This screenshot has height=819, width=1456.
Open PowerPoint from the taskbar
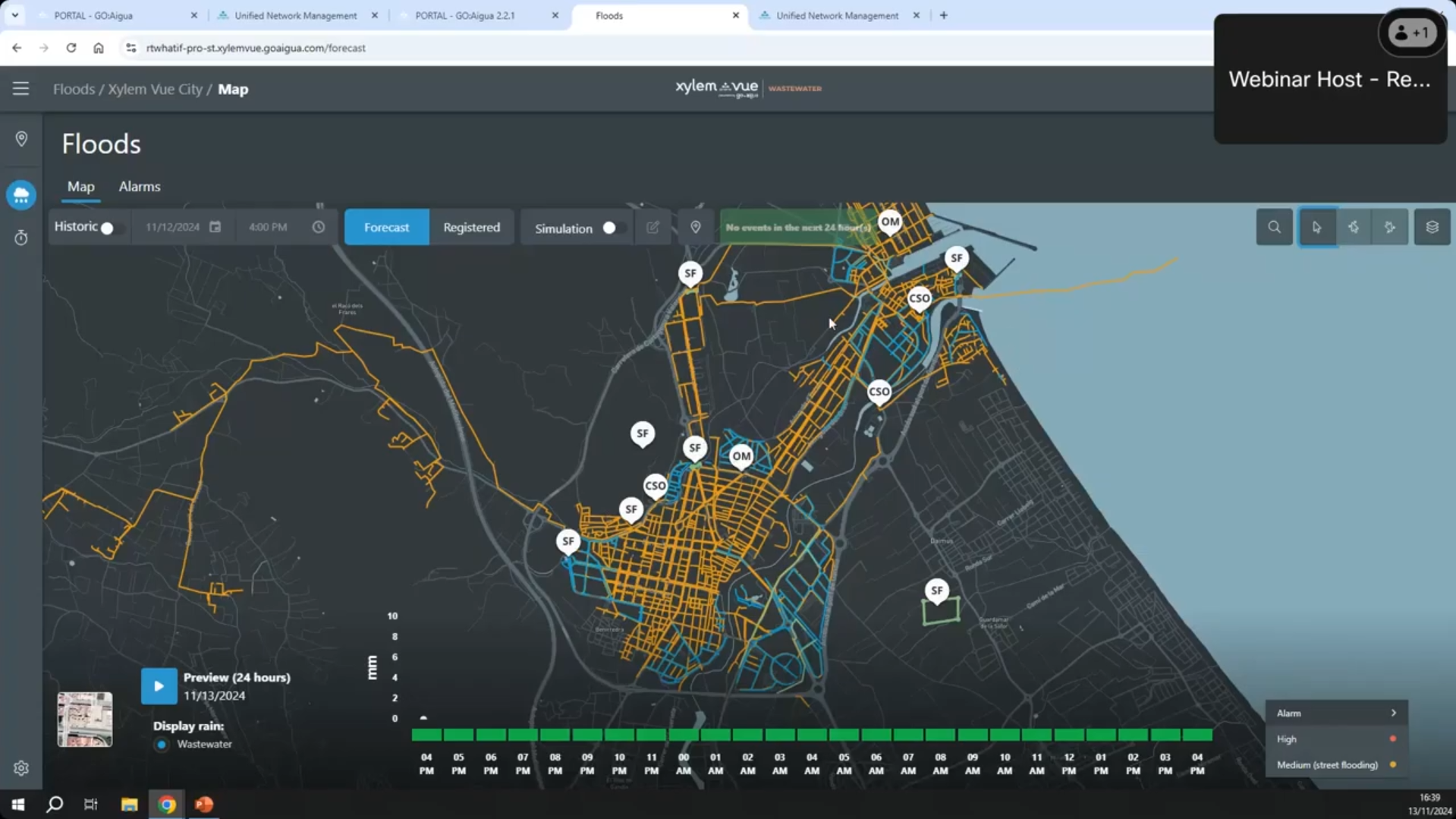[203, 805]
